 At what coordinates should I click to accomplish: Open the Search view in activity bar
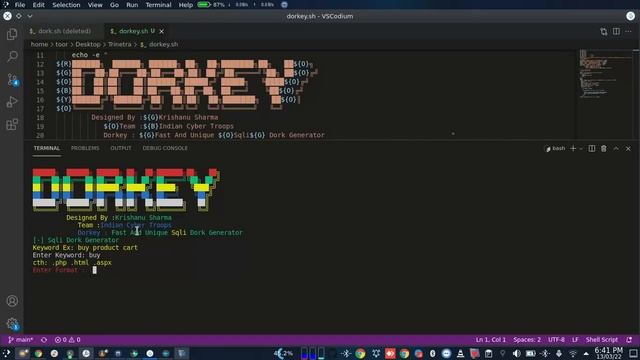(12, 56)
